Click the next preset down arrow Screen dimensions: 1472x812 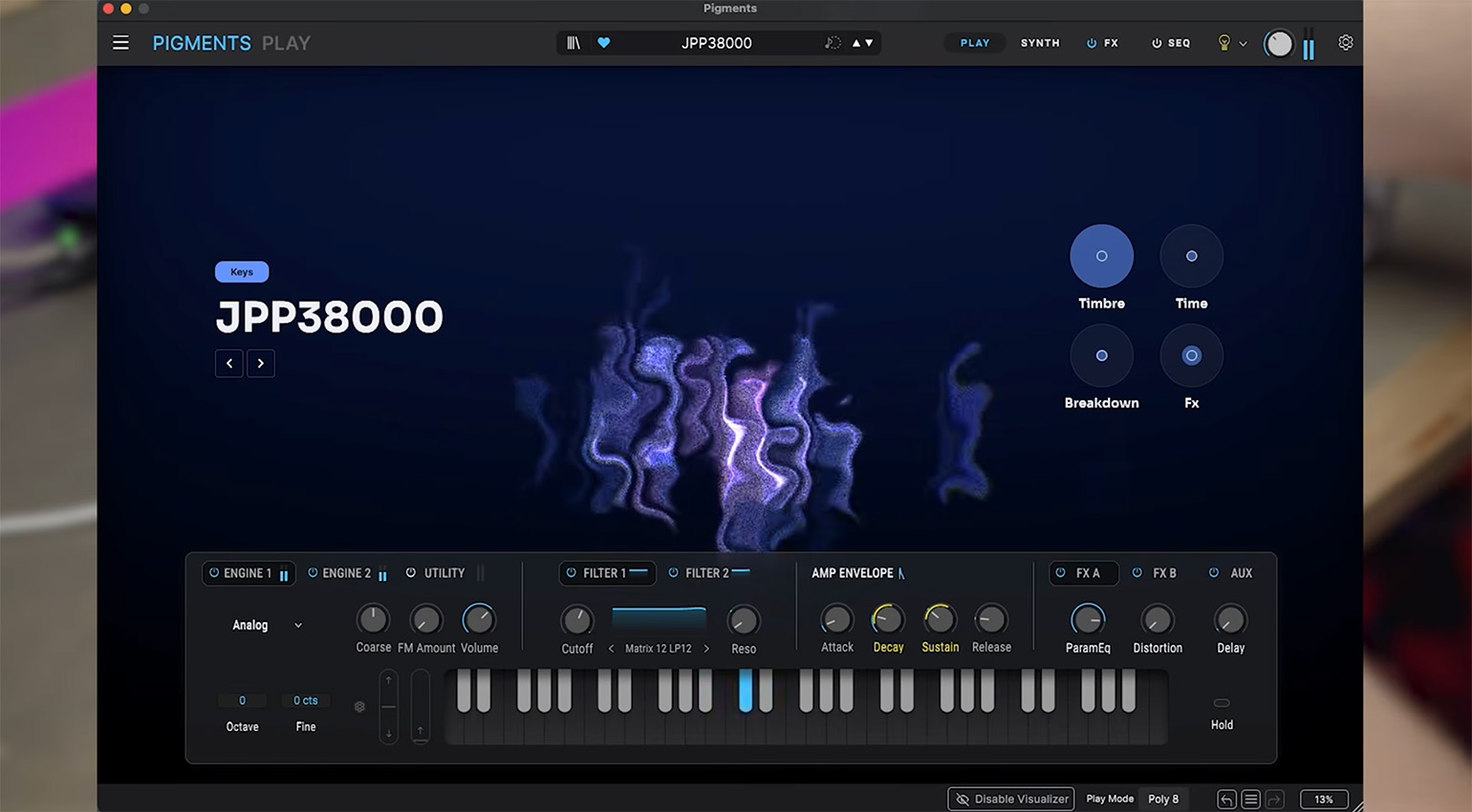(x=869, y=43)
